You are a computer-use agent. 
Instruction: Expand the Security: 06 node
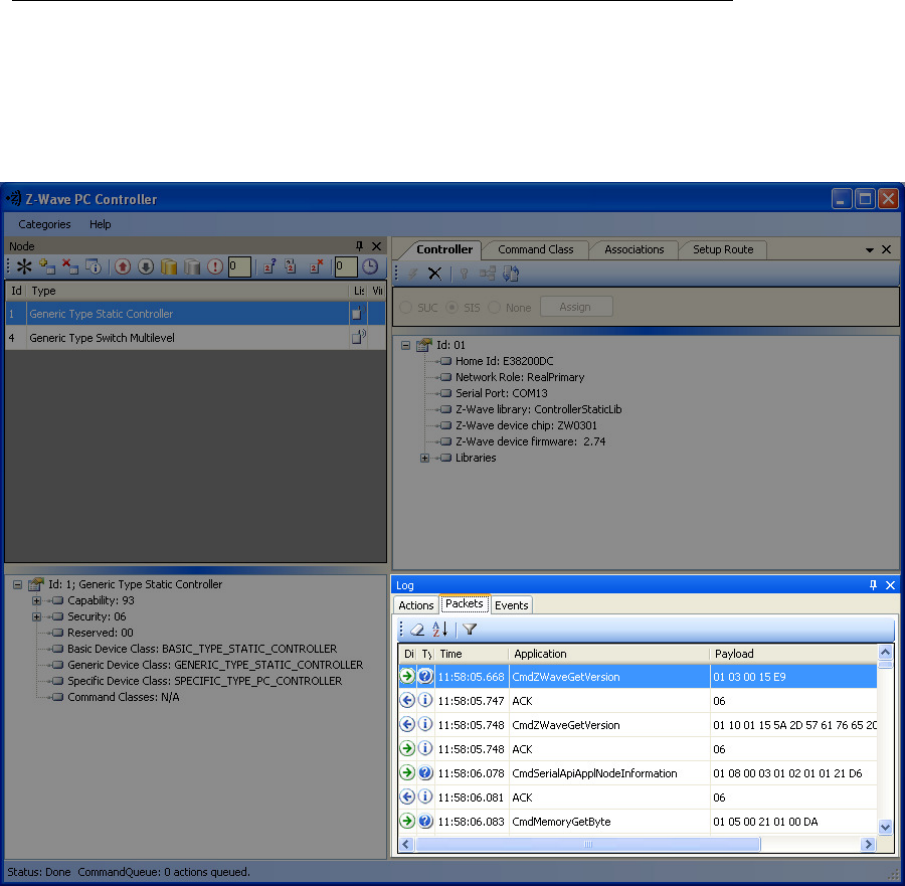(x=36, y=617)
